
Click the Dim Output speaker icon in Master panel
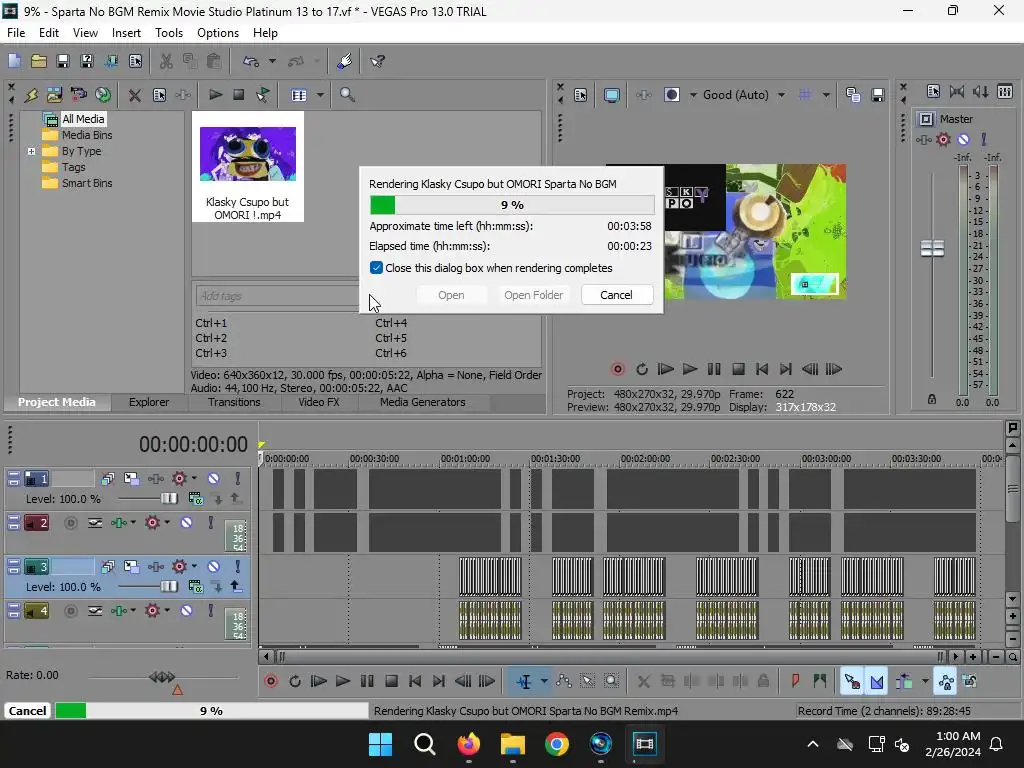[981, 91]
